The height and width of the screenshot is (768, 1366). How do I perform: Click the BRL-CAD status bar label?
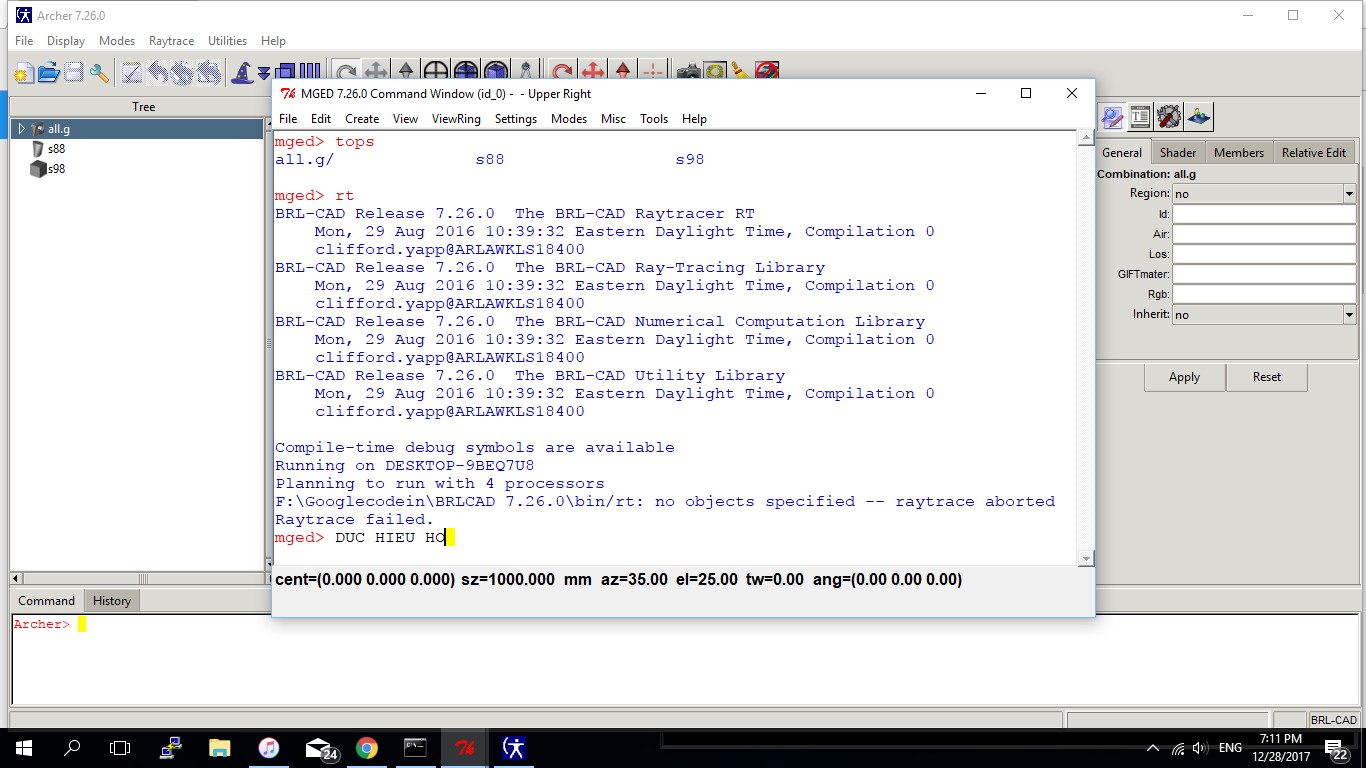click(1333, 720)
